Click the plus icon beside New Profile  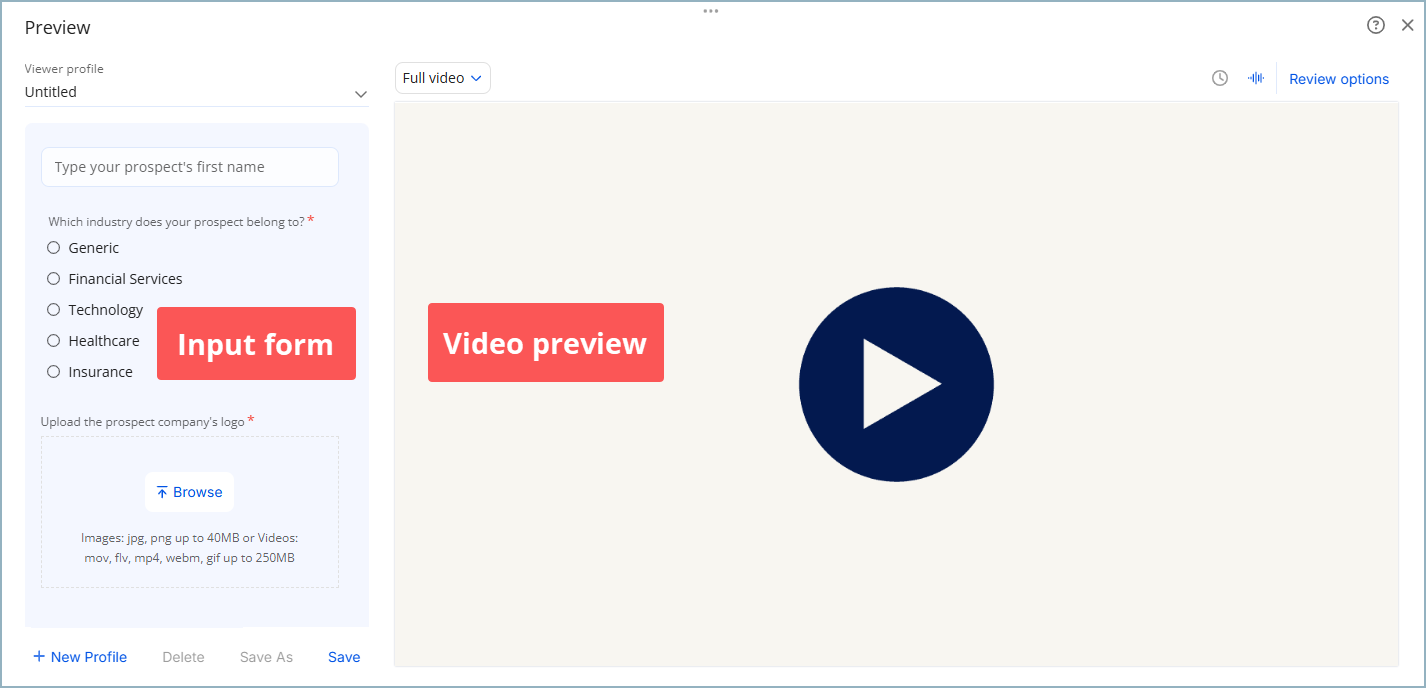pyautogui.click(x=37, y=656)
